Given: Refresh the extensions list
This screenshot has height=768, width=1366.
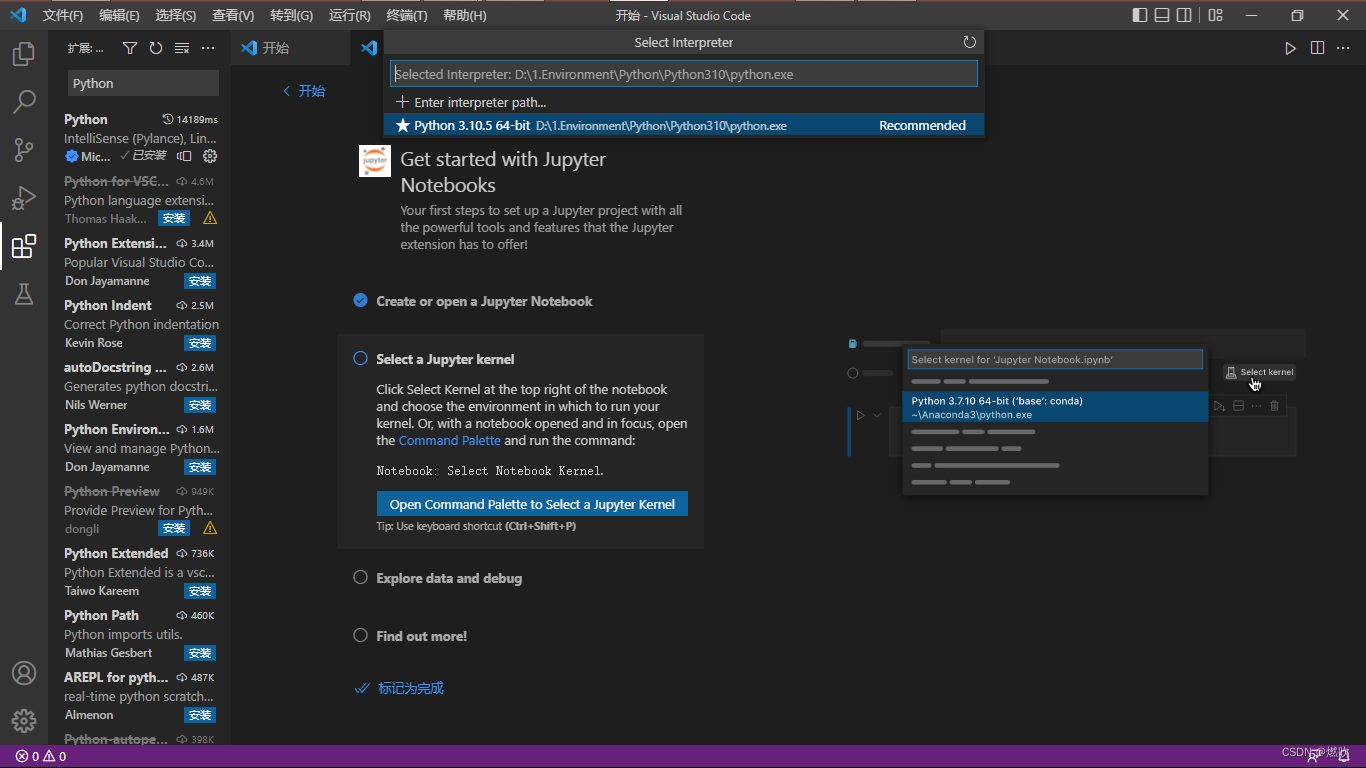Looking at the screenshot, I should [156, 47].
